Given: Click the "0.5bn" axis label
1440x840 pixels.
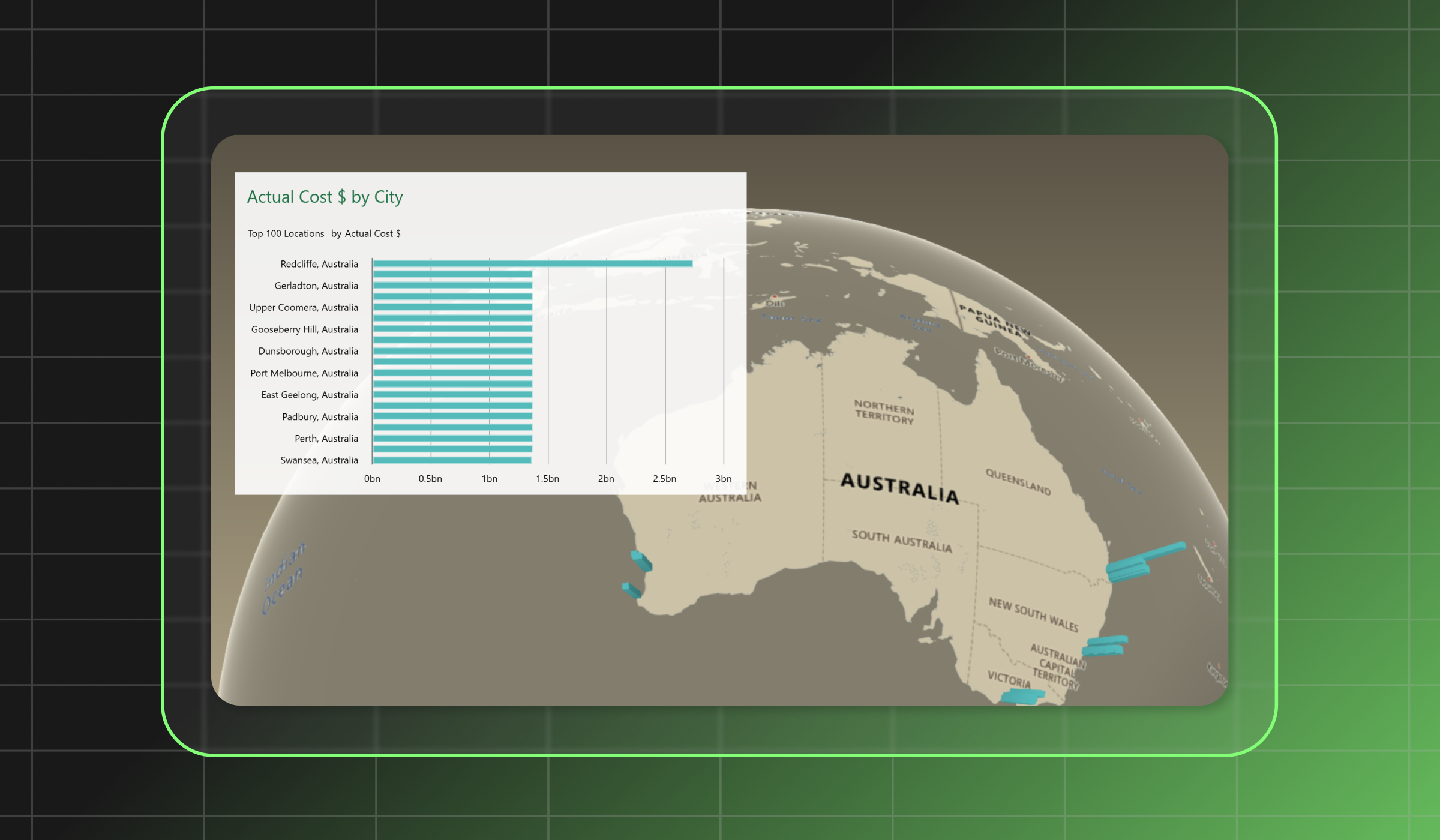Looking at the screenshot, I should pyautogui.click(x=430, y=479).
